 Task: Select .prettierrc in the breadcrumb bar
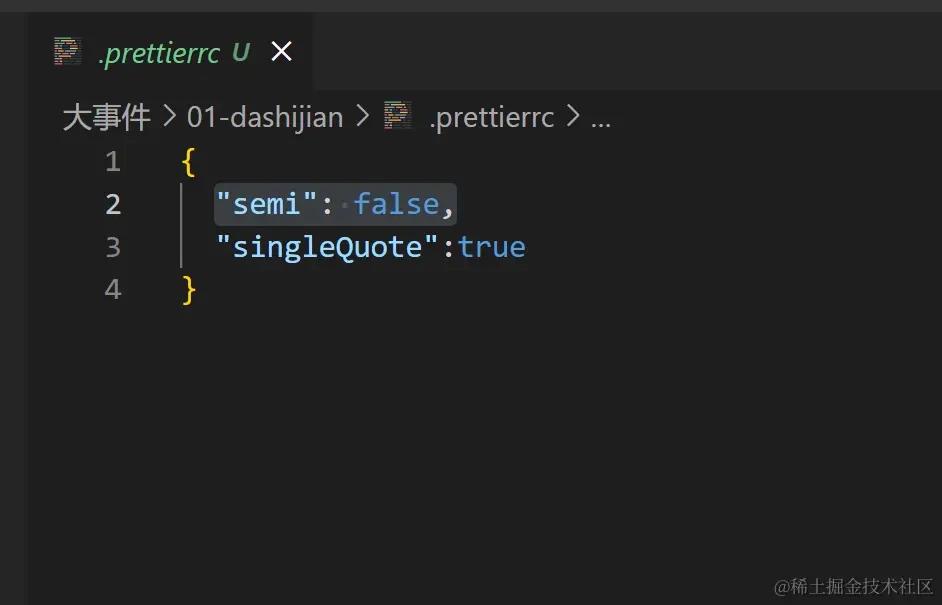pos(493,117)
